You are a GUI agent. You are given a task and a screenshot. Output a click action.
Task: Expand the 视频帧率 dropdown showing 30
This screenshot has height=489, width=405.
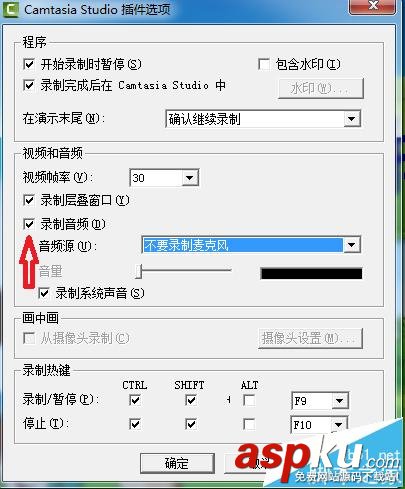click(x=190, y=178)
